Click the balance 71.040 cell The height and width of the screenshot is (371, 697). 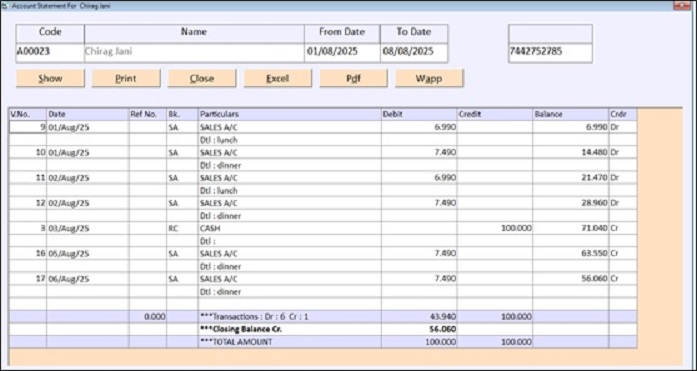point(571,228)
